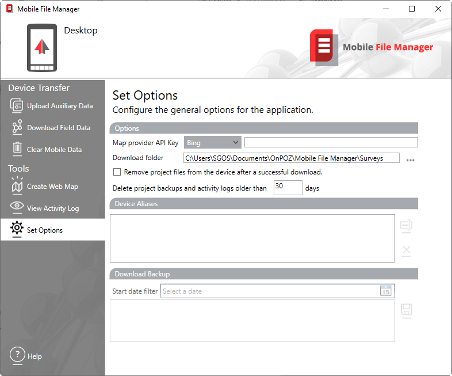Open the Download Field Data page
The height and width of the screenshot is (376, 452).
(x=53, y=127)
